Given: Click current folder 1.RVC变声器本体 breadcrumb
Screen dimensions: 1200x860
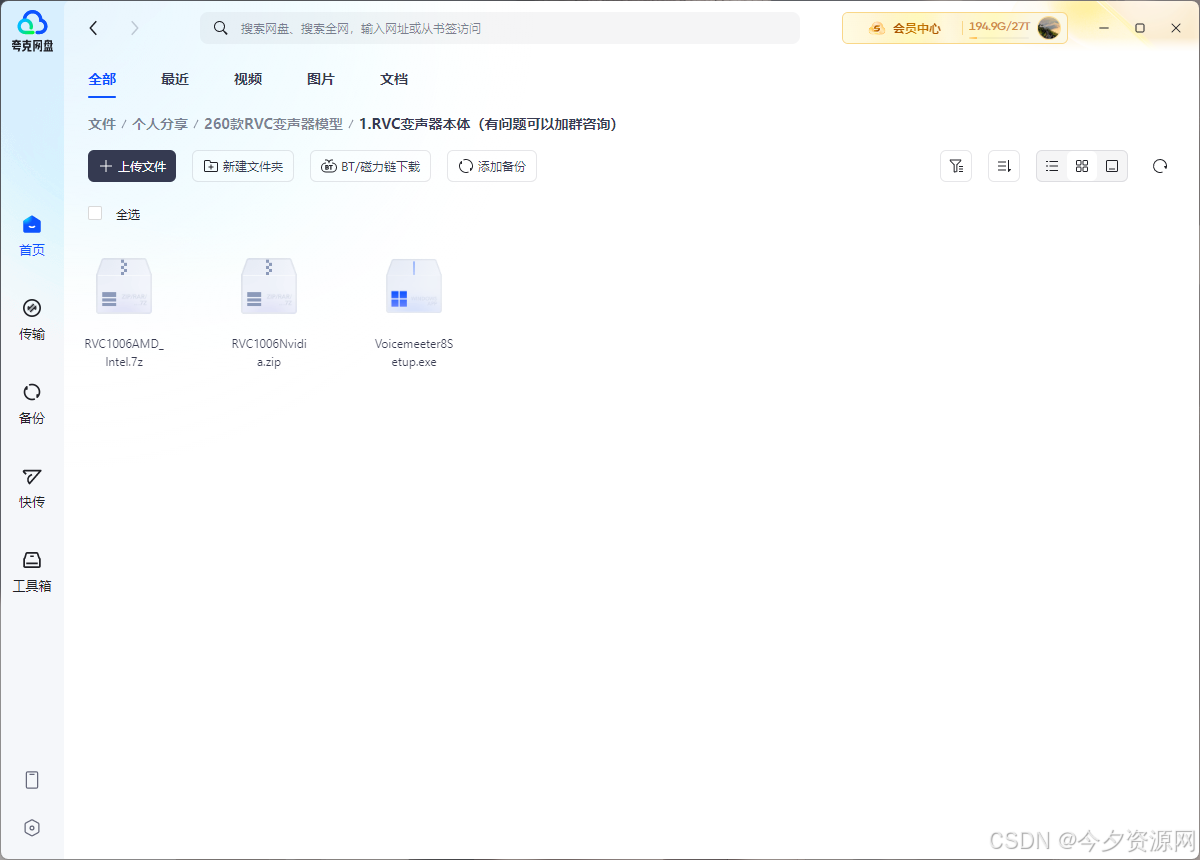Looking at the screenshot, I should point(488,124).
